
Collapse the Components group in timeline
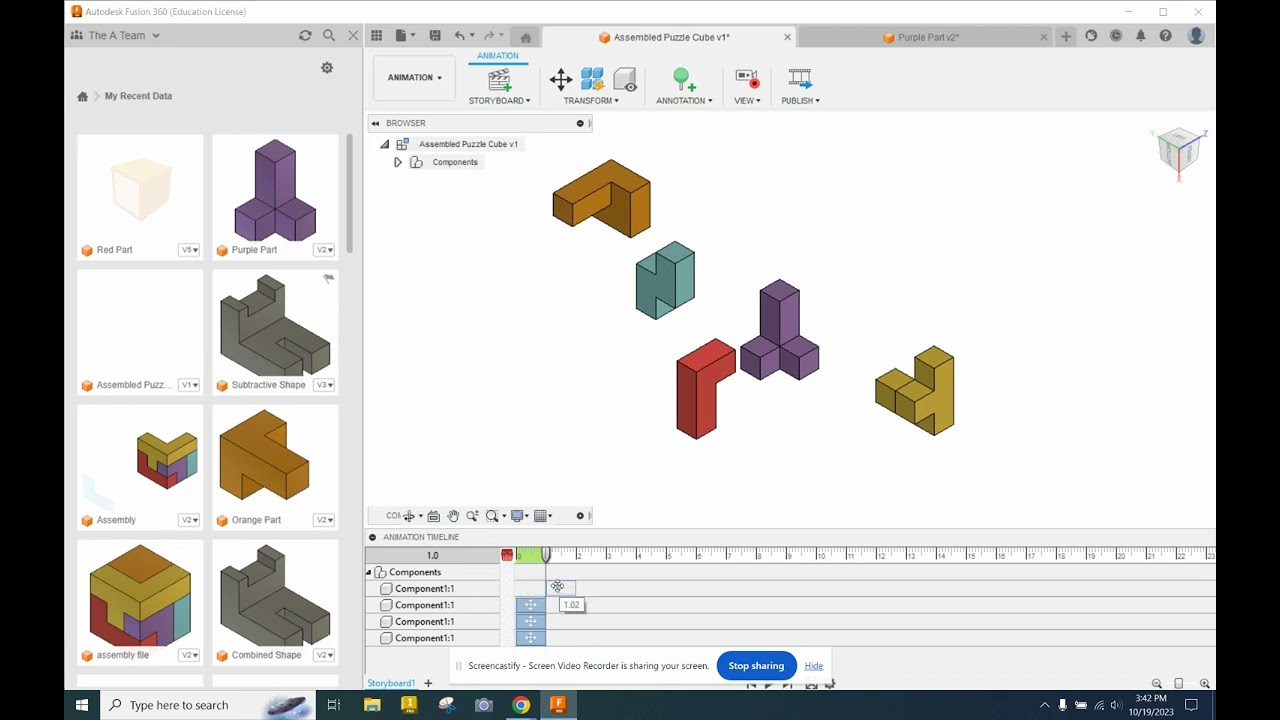coord(369,572)
